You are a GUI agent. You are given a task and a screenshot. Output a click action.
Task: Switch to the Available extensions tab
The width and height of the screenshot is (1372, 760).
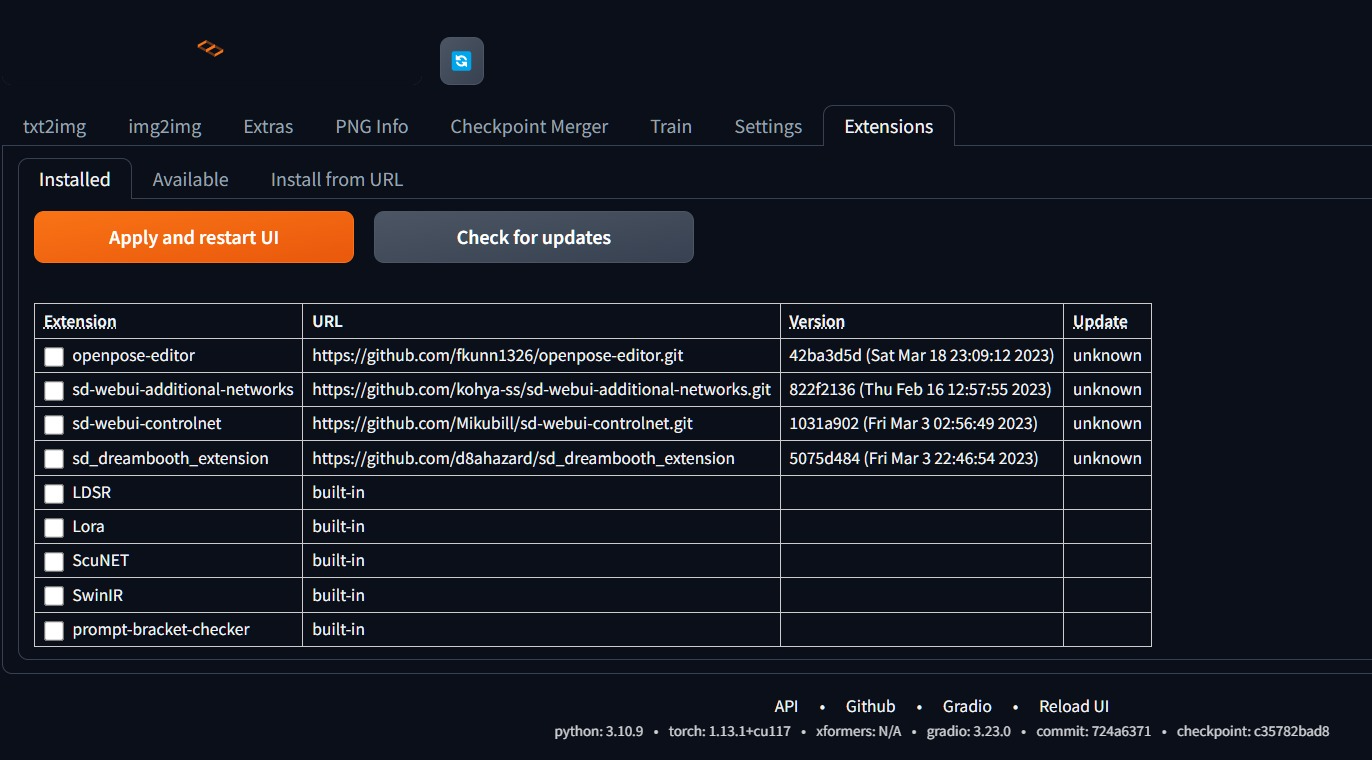pos(190,179)
